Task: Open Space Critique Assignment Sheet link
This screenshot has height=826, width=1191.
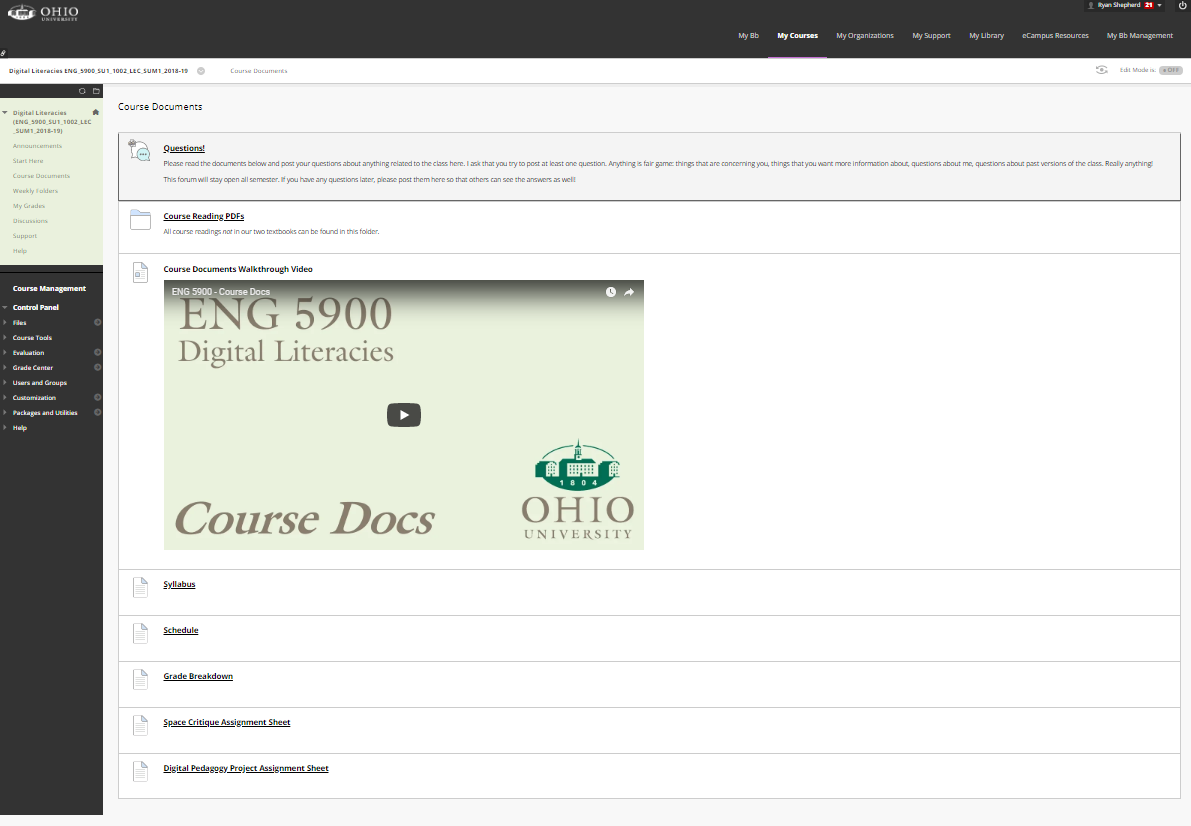Action: coord(227,723)
